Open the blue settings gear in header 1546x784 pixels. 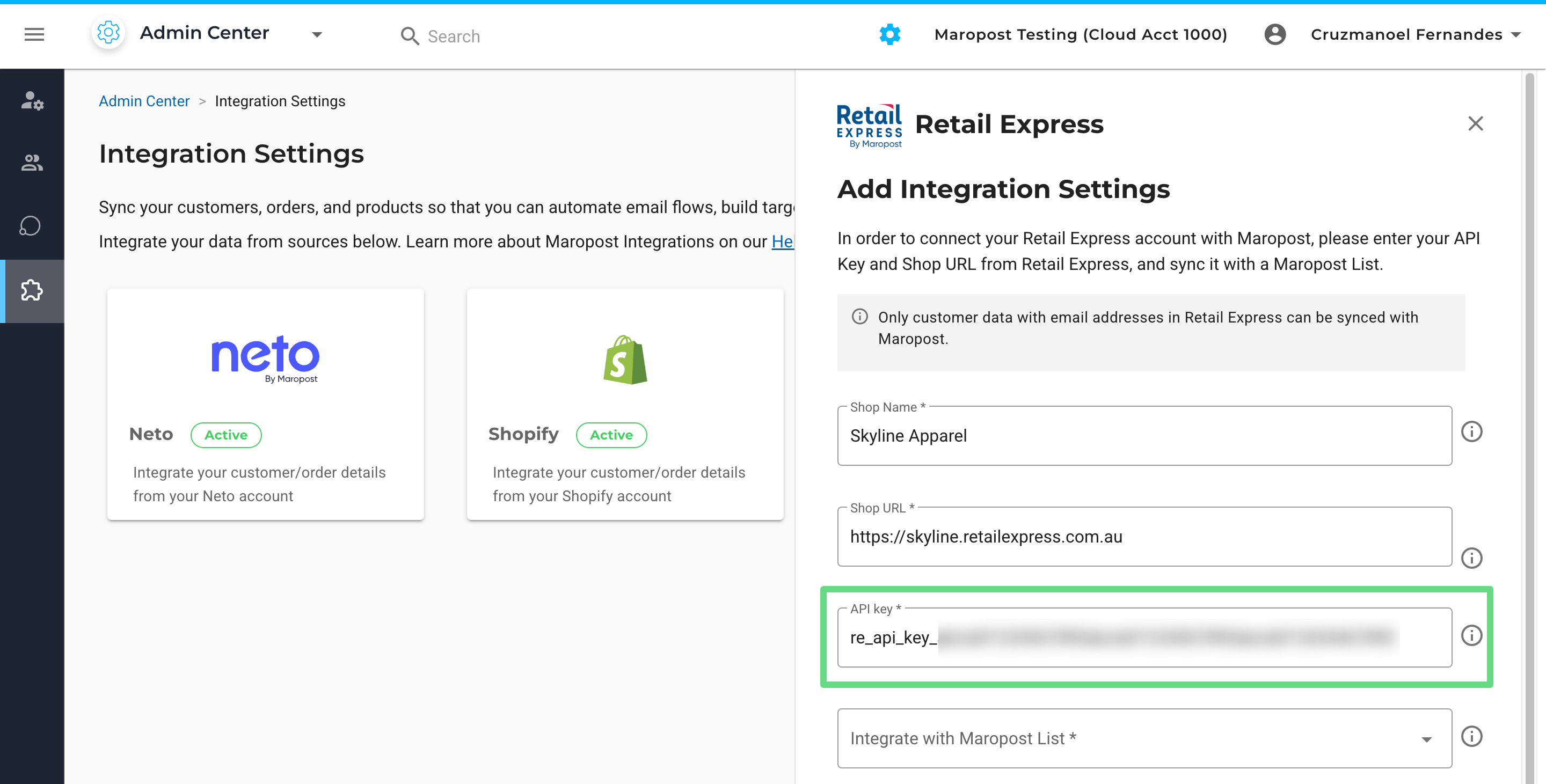(x=889, y=34)
